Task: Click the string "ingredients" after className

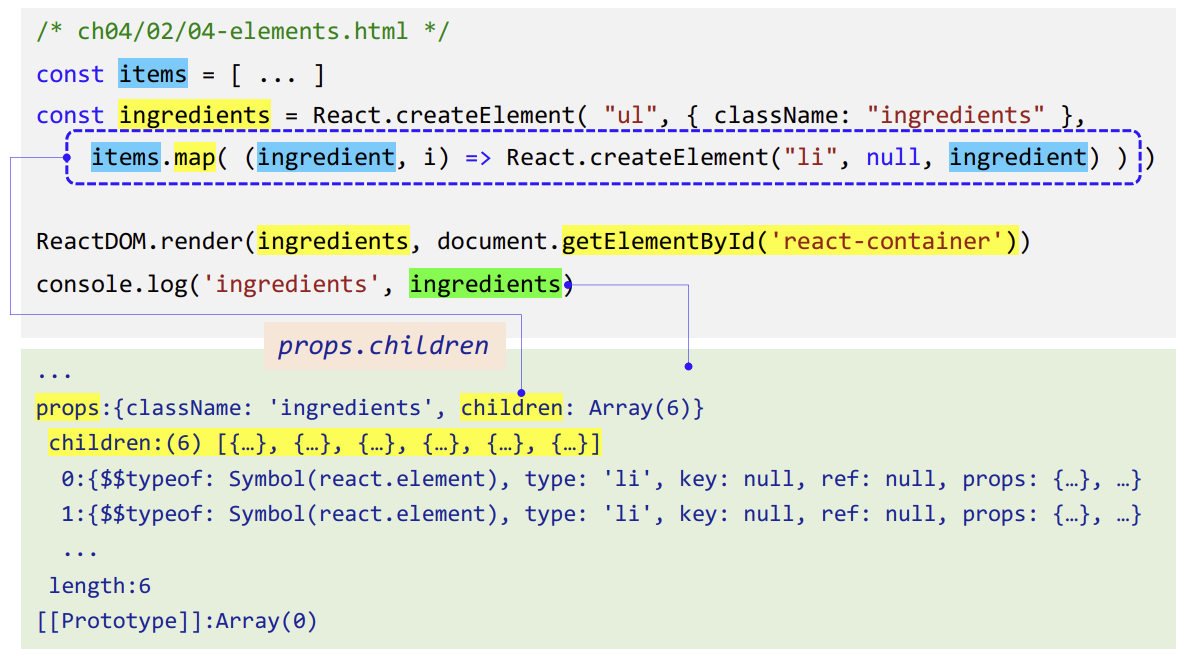Action: coord(955,115)
